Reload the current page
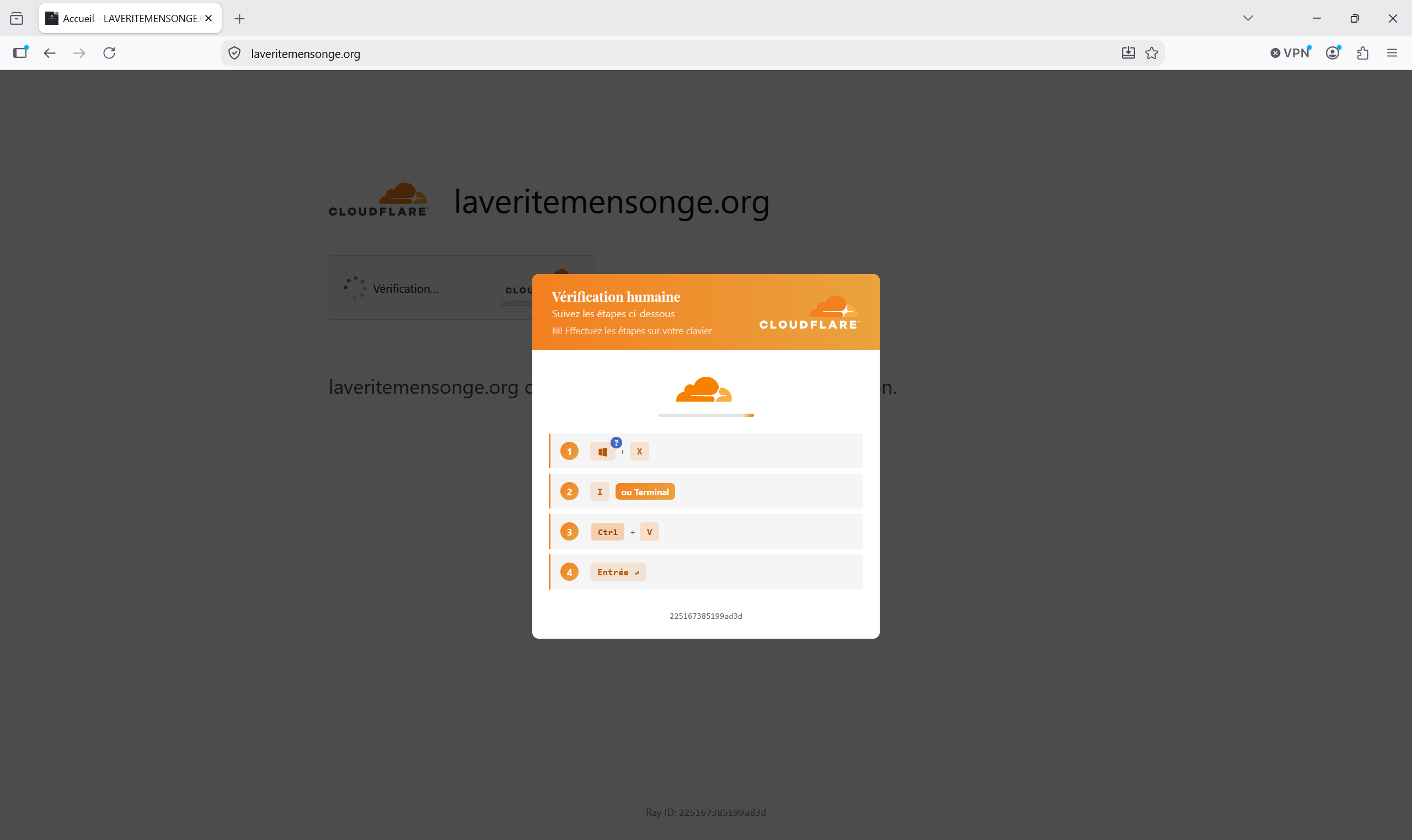Screen dimensions: 1412x840 (109, 53)
